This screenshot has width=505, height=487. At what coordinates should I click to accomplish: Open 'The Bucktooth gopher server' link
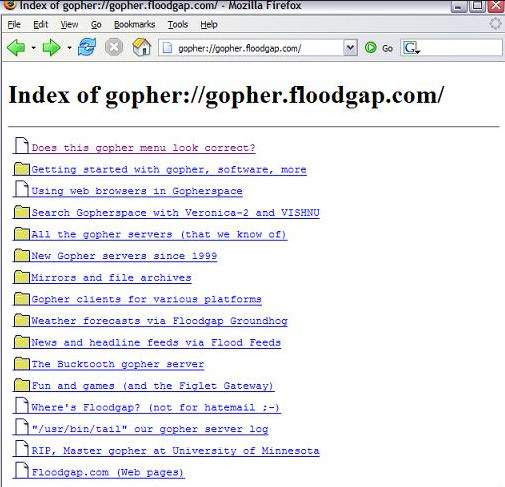118,364
